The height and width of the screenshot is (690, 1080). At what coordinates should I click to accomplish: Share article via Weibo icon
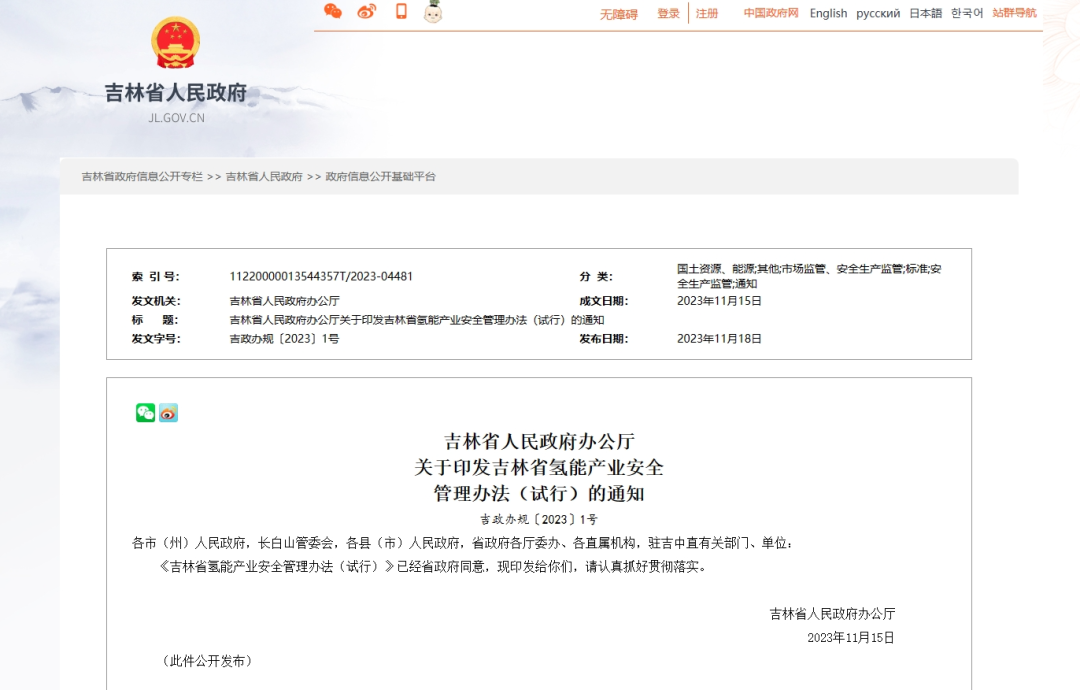coord(168,413)
